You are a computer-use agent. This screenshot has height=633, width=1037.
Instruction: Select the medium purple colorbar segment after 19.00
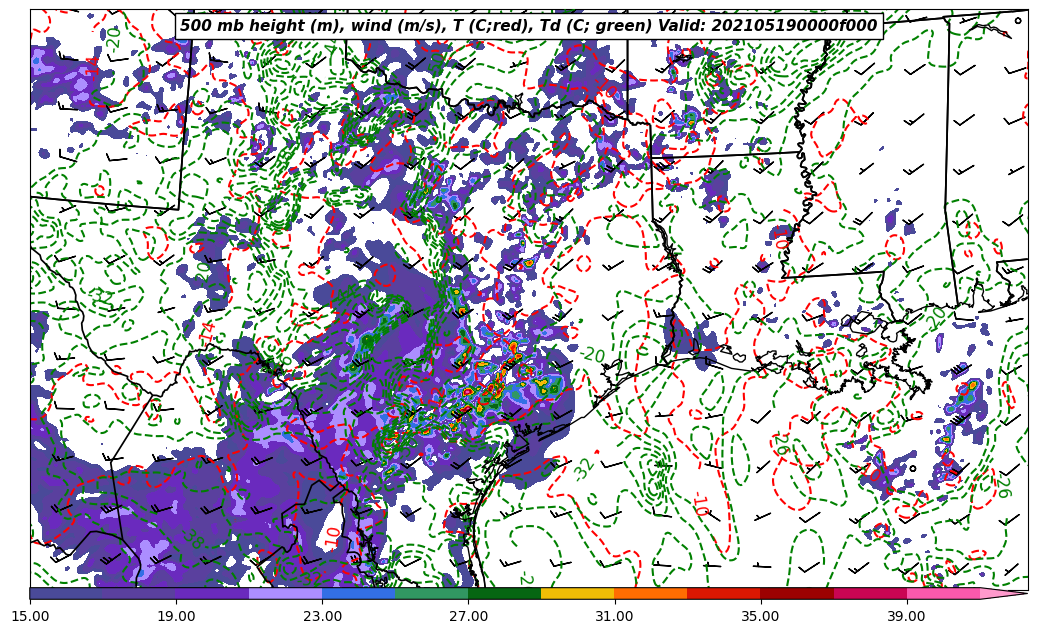212,593
